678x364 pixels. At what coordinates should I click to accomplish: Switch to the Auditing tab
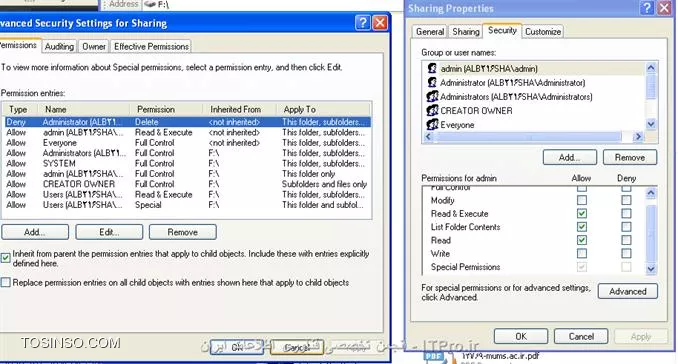[59, 46]
